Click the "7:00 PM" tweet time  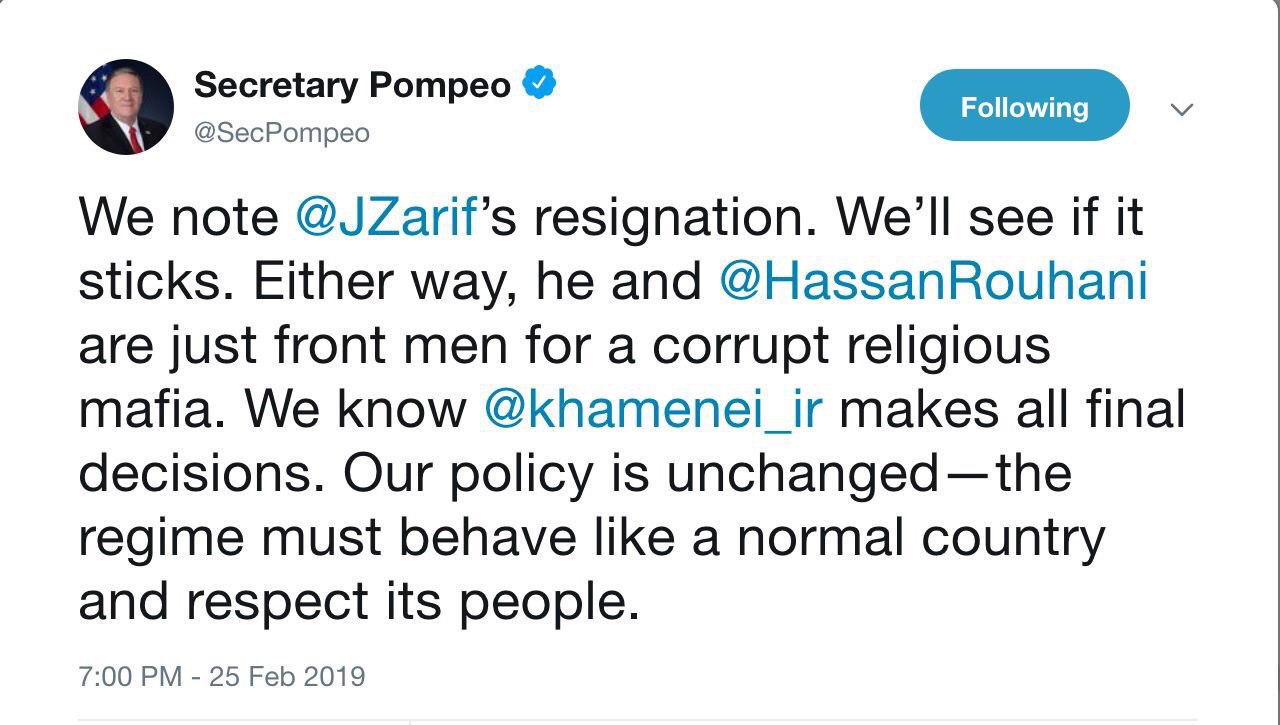[130, 676]
